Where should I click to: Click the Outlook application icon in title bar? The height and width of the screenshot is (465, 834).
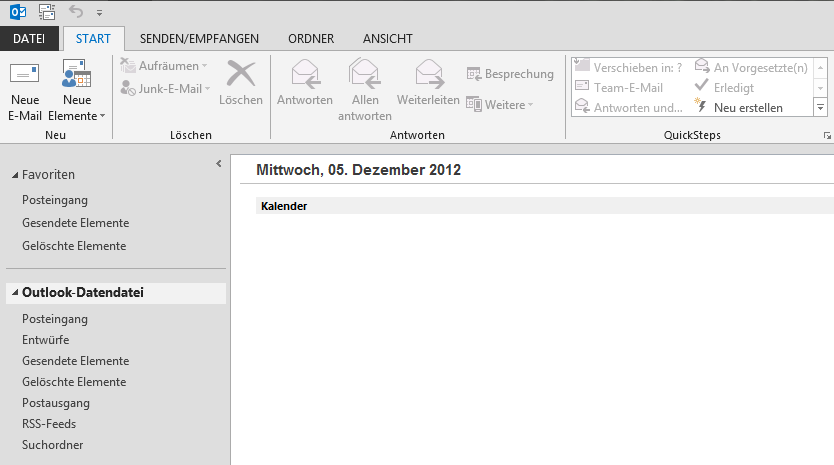tap(18, 12)
